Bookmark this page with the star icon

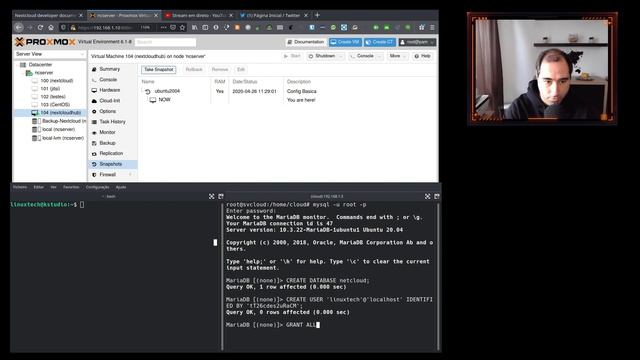[182, 27]
